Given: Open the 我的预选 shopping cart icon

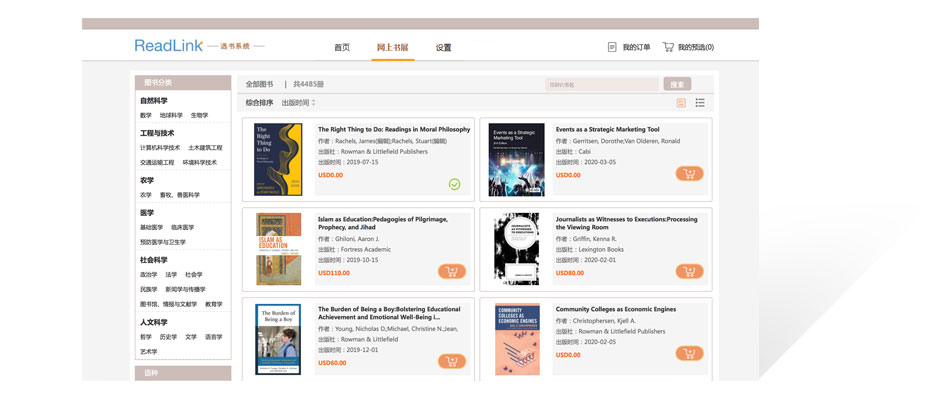Looking at the screenshot, I should pyautogui.click(x=668, y=47).
